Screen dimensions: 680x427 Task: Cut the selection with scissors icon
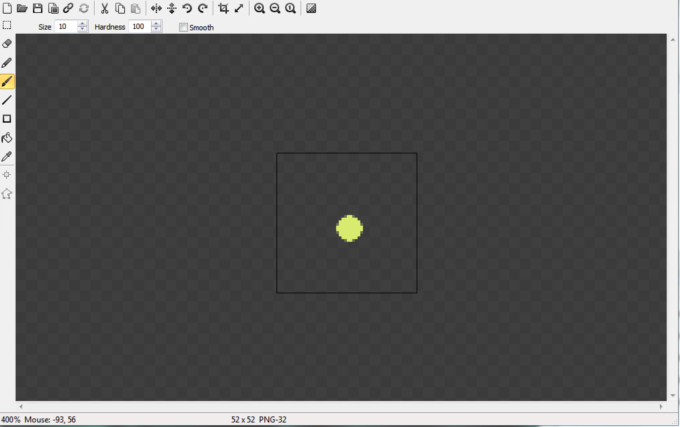coord(105,8)
